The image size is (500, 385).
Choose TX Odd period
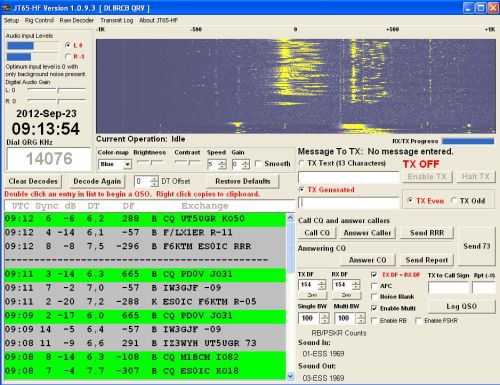(454, 200)
